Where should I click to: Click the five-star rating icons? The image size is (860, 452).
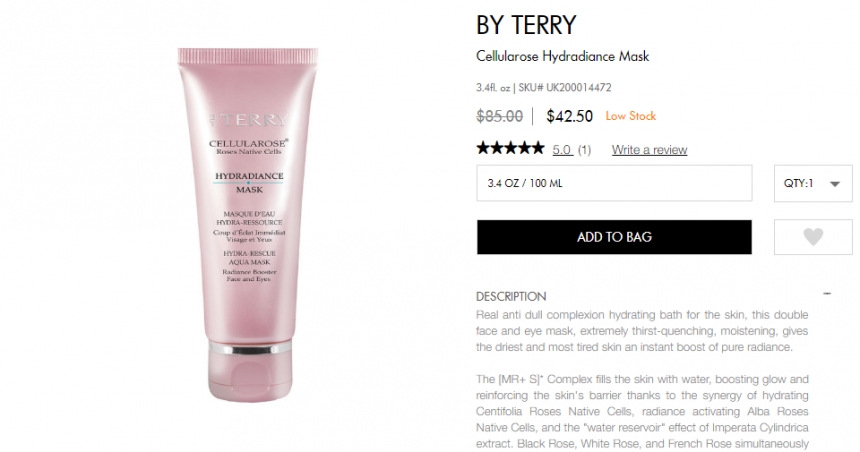[510, 148]
